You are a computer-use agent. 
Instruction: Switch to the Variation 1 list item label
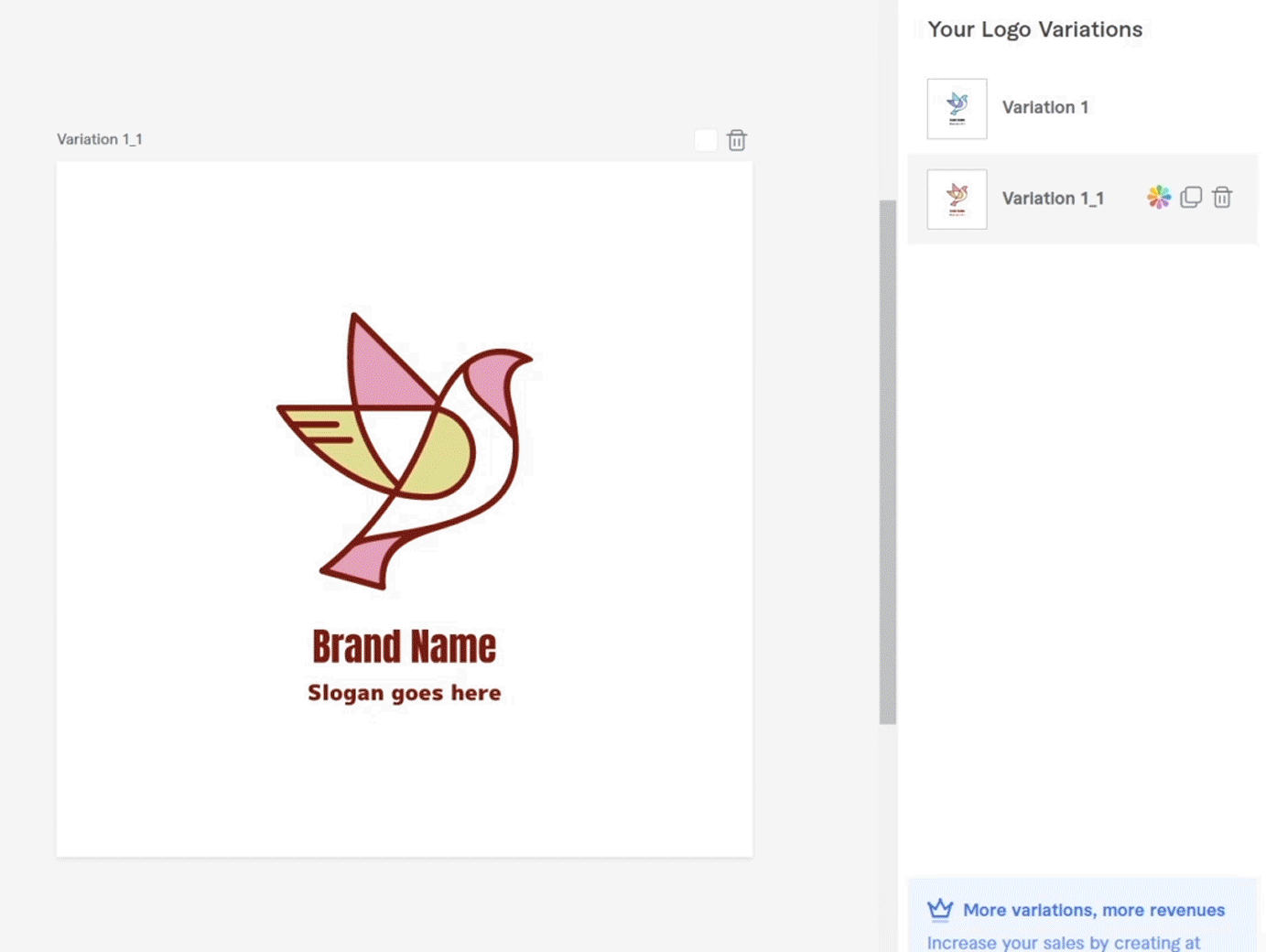coord(1045,108)
